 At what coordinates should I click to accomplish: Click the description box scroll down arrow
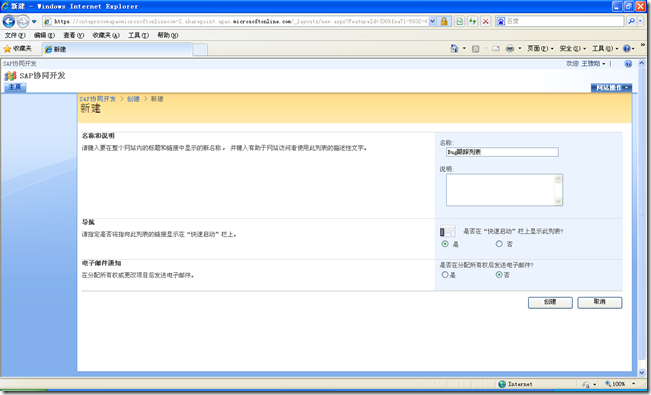pyautogui.click(x=558, y=201)
